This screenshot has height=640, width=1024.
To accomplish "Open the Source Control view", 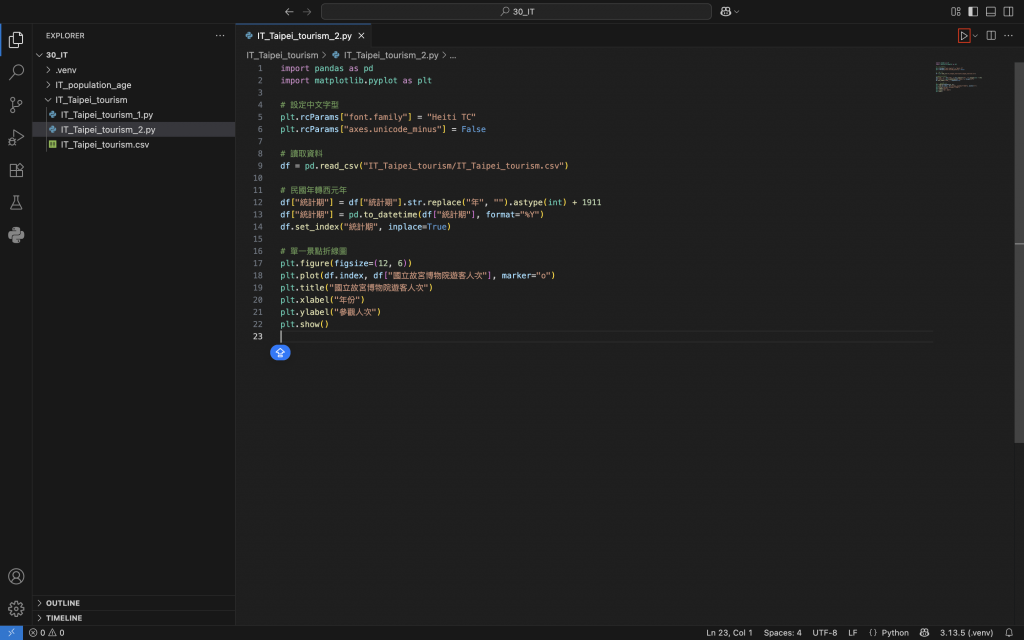I will (x=16, y=105).
